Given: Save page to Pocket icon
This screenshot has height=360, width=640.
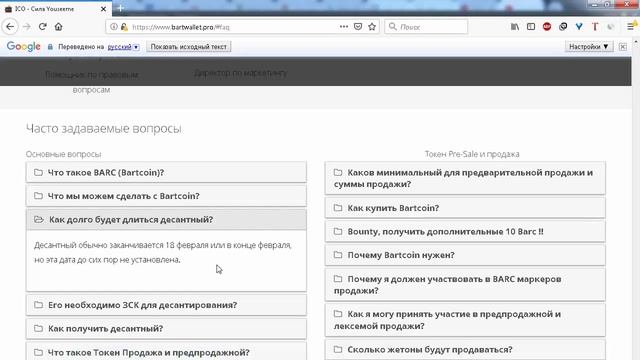Looking at the screenshot, I should tap(358, 27).
